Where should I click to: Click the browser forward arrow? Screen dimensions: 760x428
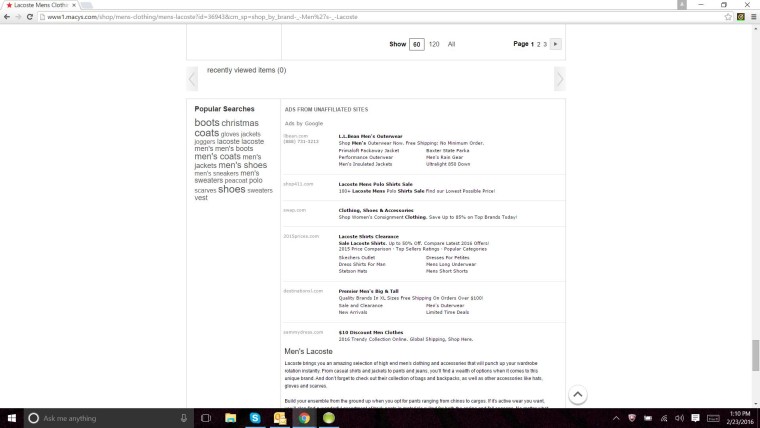pos(18,17)
